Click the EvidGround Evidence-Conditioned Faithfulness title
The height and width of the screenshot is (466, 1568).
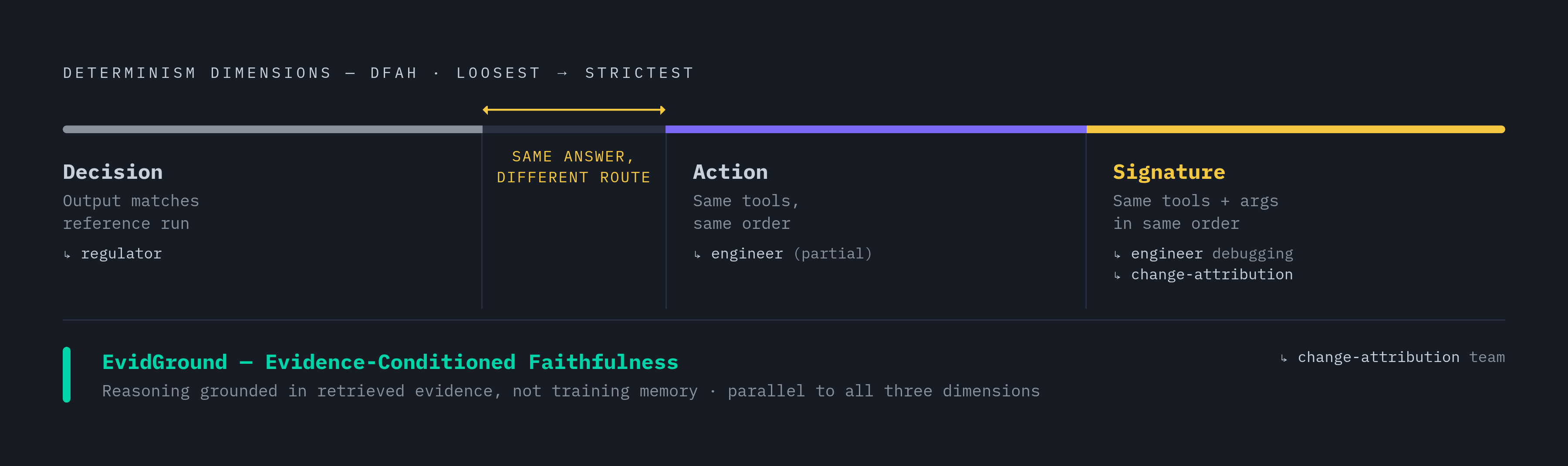390,362
